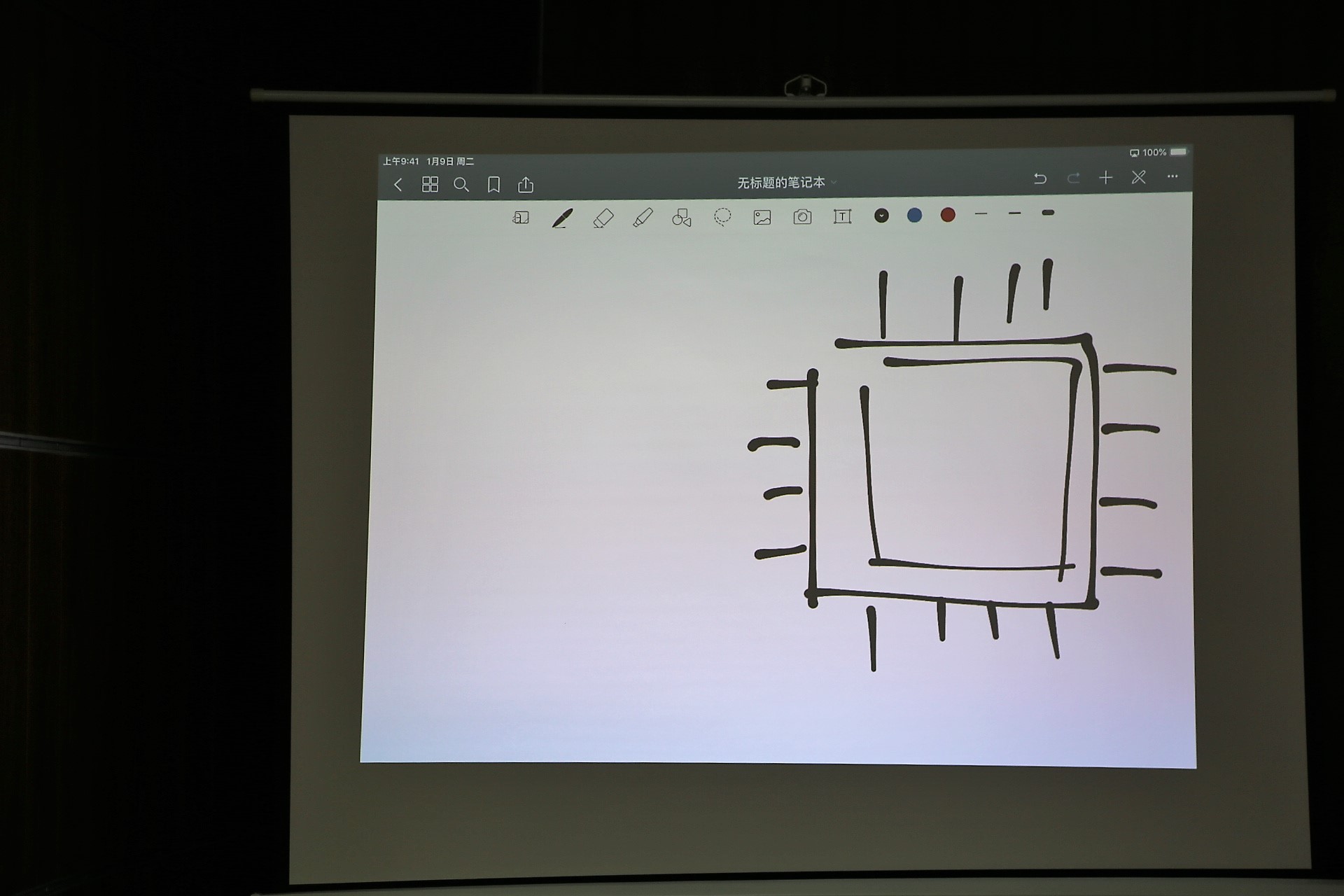Open the Camera tool
The height and width of the screenshot is (896, 1344).
pos(802,217)
